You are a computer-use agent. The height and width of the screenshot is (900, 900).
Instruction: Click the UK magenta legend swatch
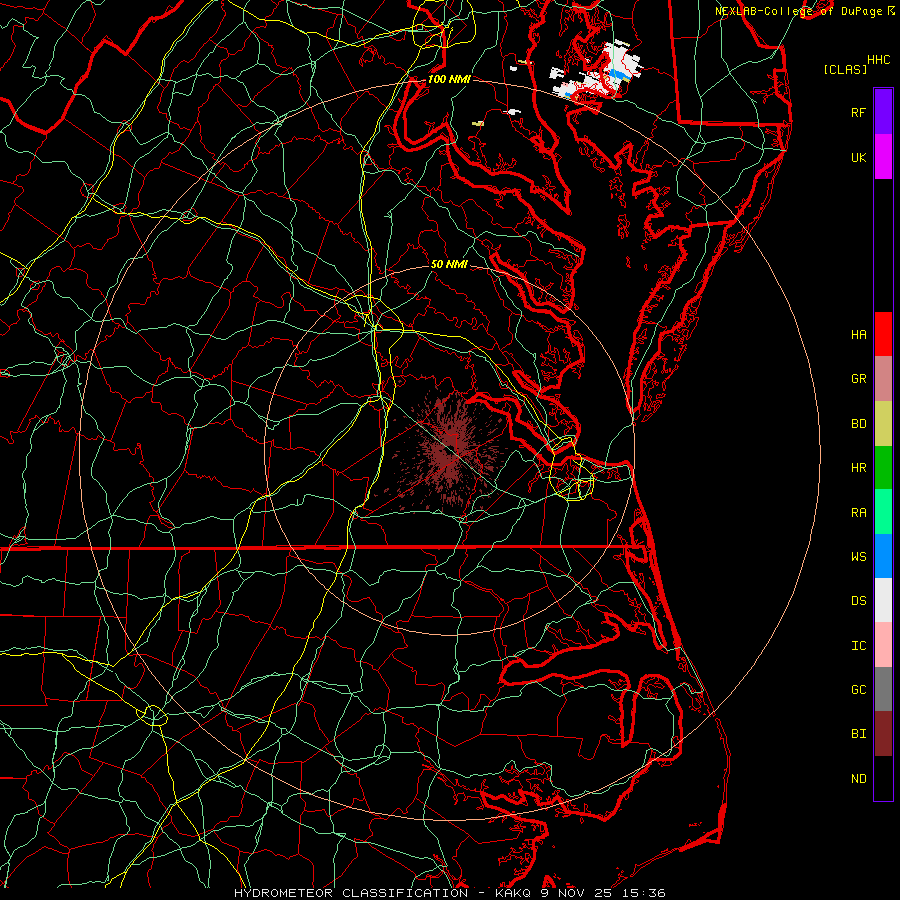(x=883, y=157)
